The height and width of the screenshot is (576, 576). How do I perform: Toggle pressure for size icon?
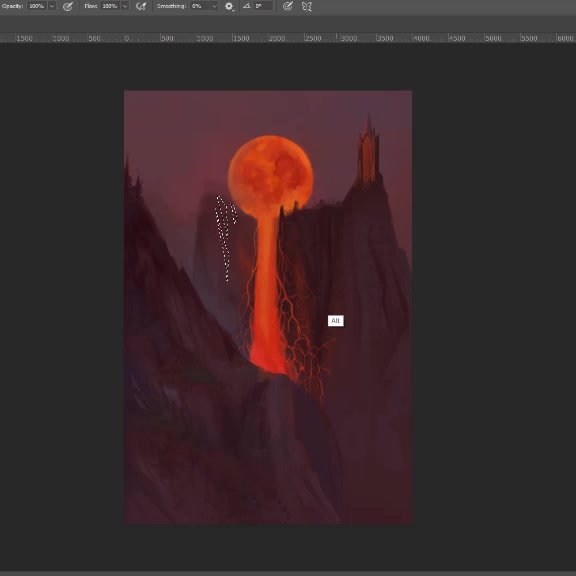[x=288, y=6]
